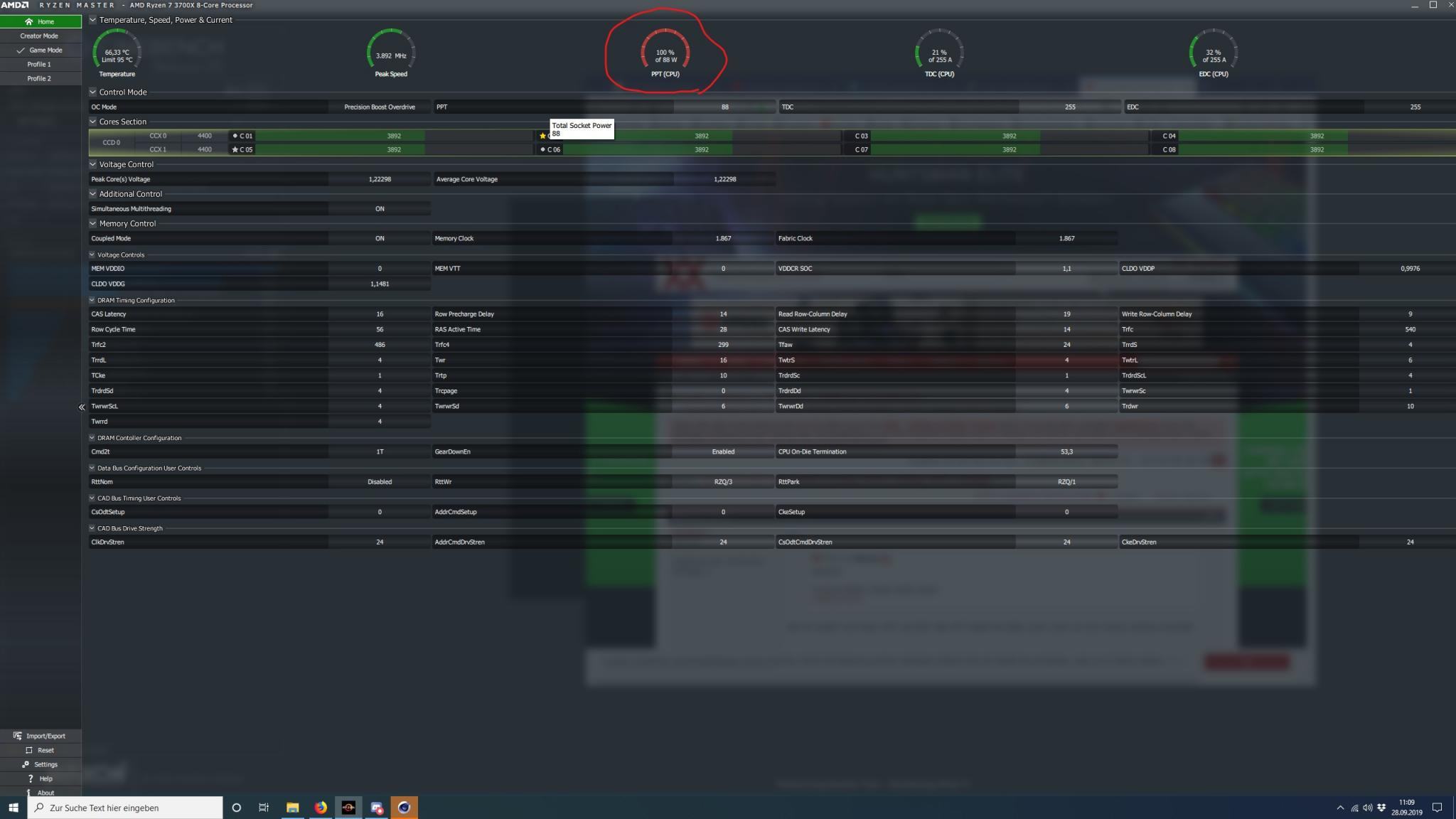The height and width of the screenshot is (819, 1456).
Task: Click the TDC value 255 field
Action: click(1070, 107)
